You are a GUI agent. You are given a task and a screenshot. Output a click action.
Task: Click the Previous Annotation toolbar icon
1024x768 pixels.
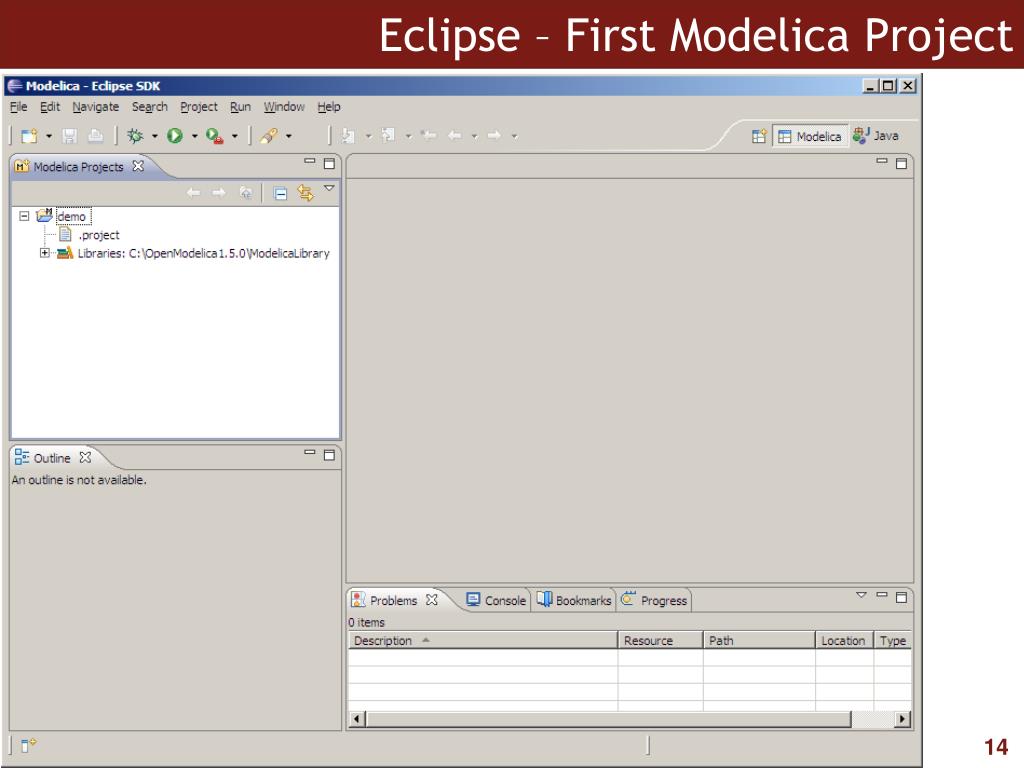(388, 136)
